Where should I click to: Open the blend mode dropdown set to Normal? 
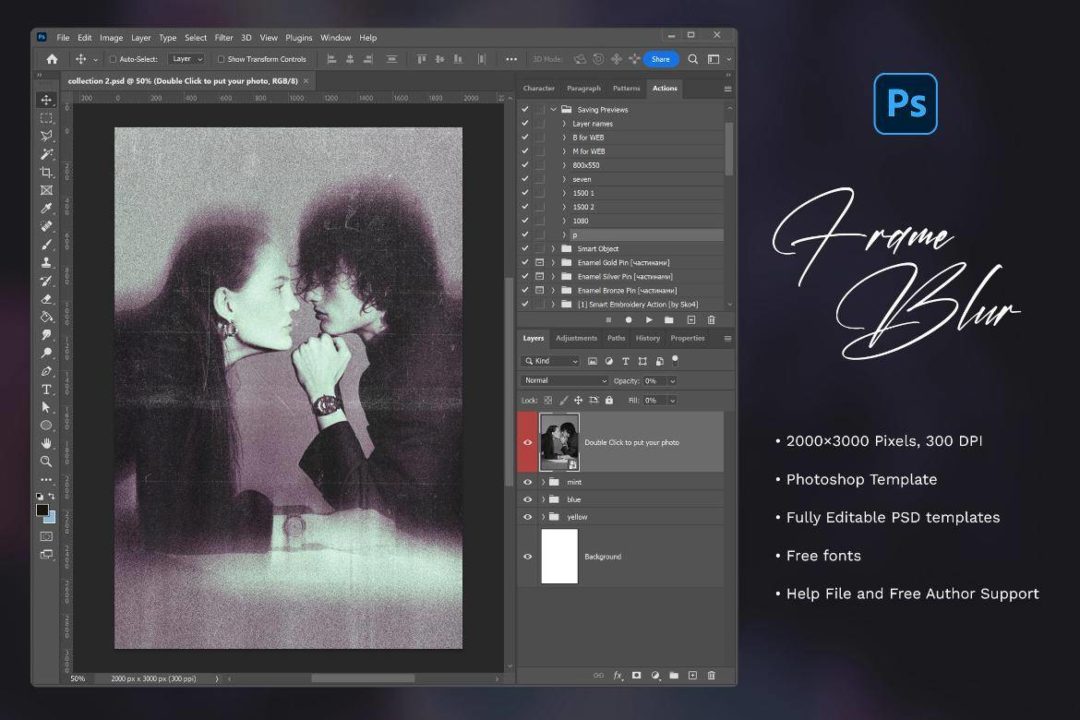pos(565,381)
